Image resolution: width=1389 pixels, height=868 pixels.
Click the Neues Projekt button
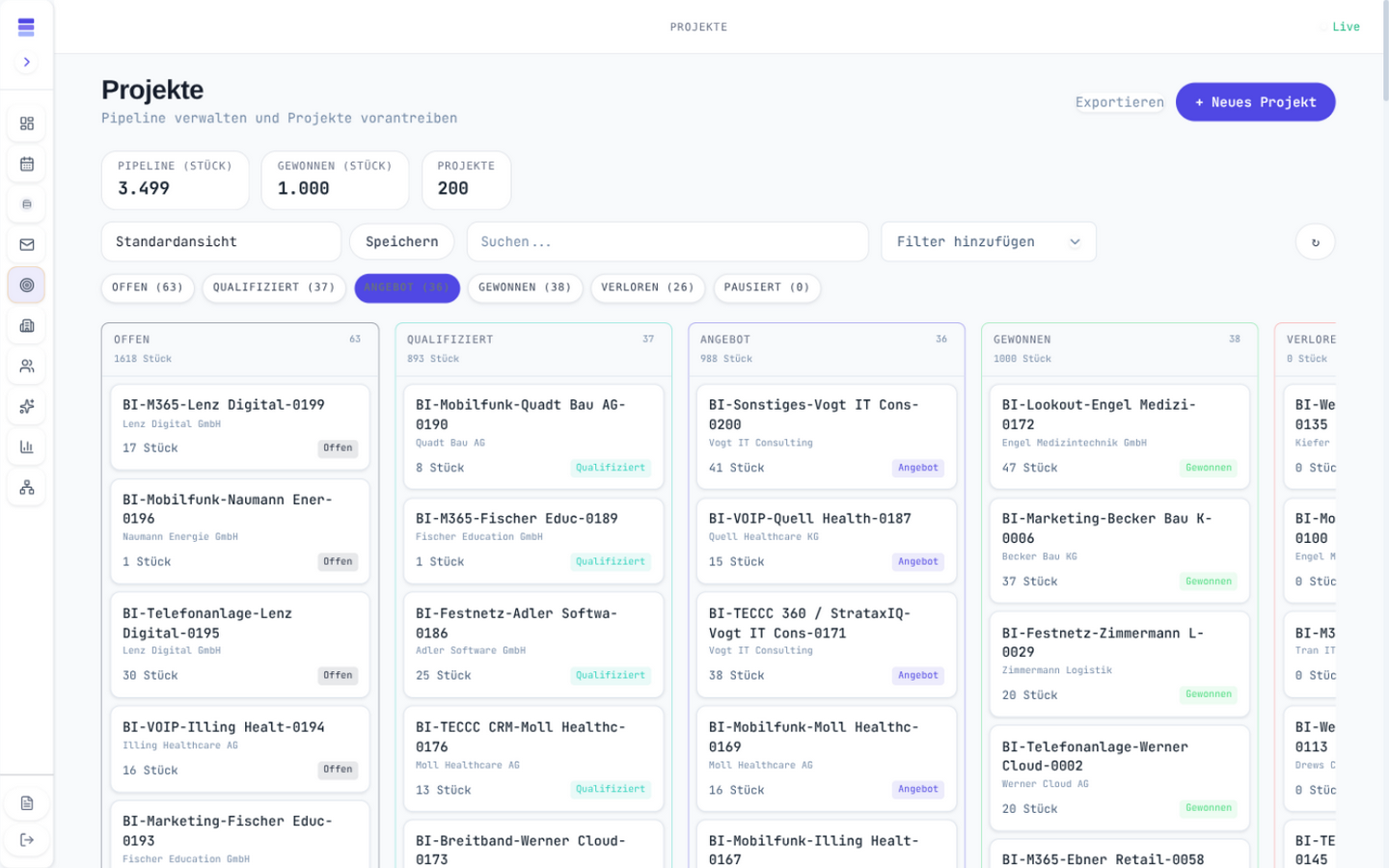pyautogui.click(x=1255, y=102)
